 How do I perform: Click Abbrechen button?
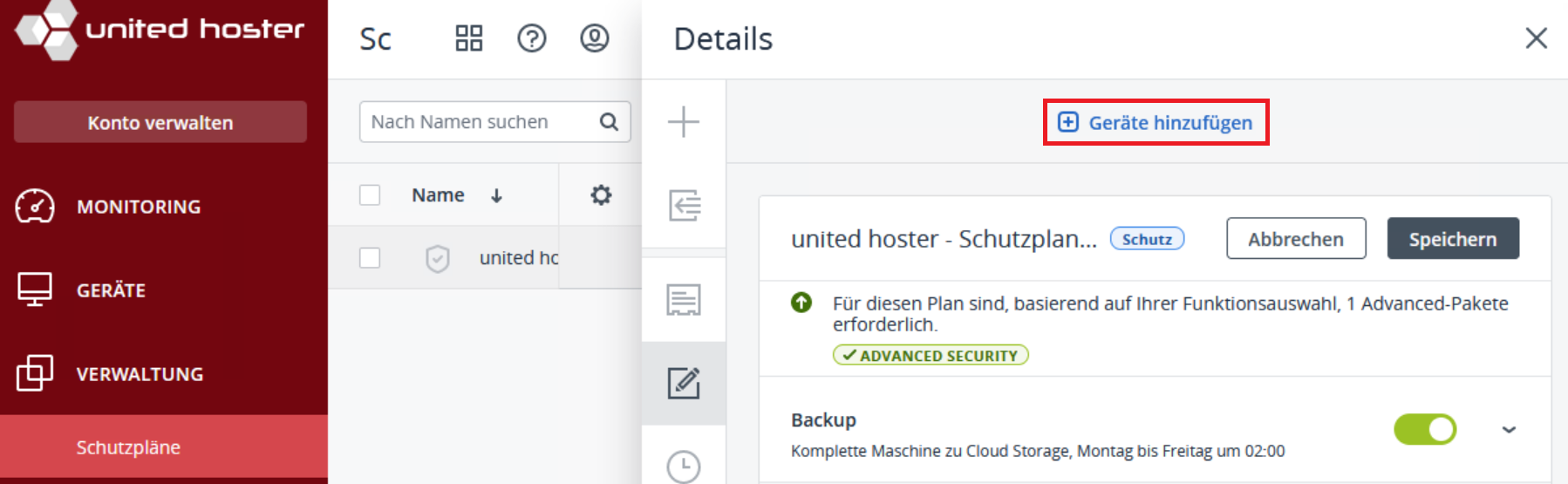[1296, 239]
